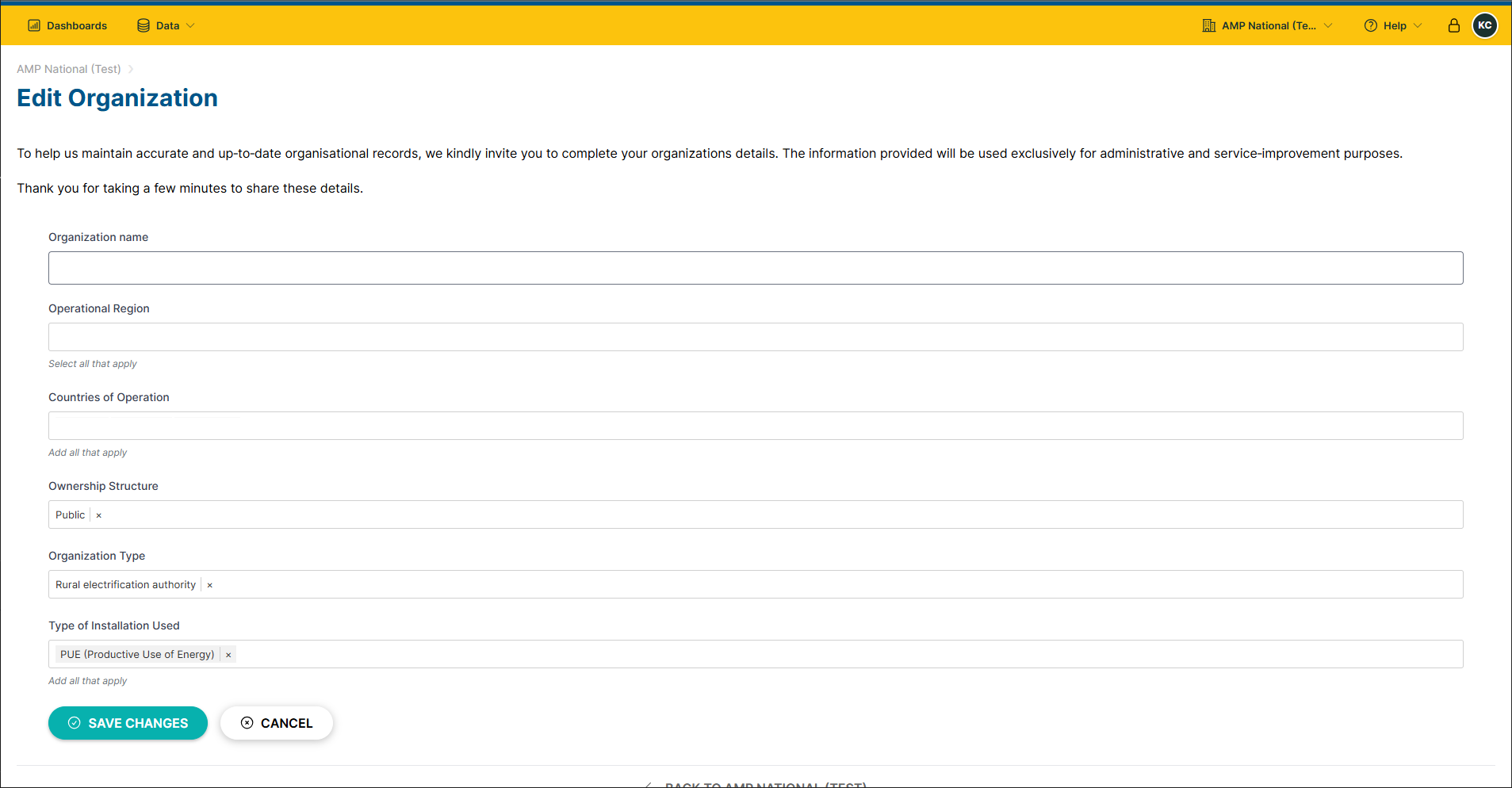Click the 'Select all that apply' hint
1512x788 pixels.
[x=93, y=364]
